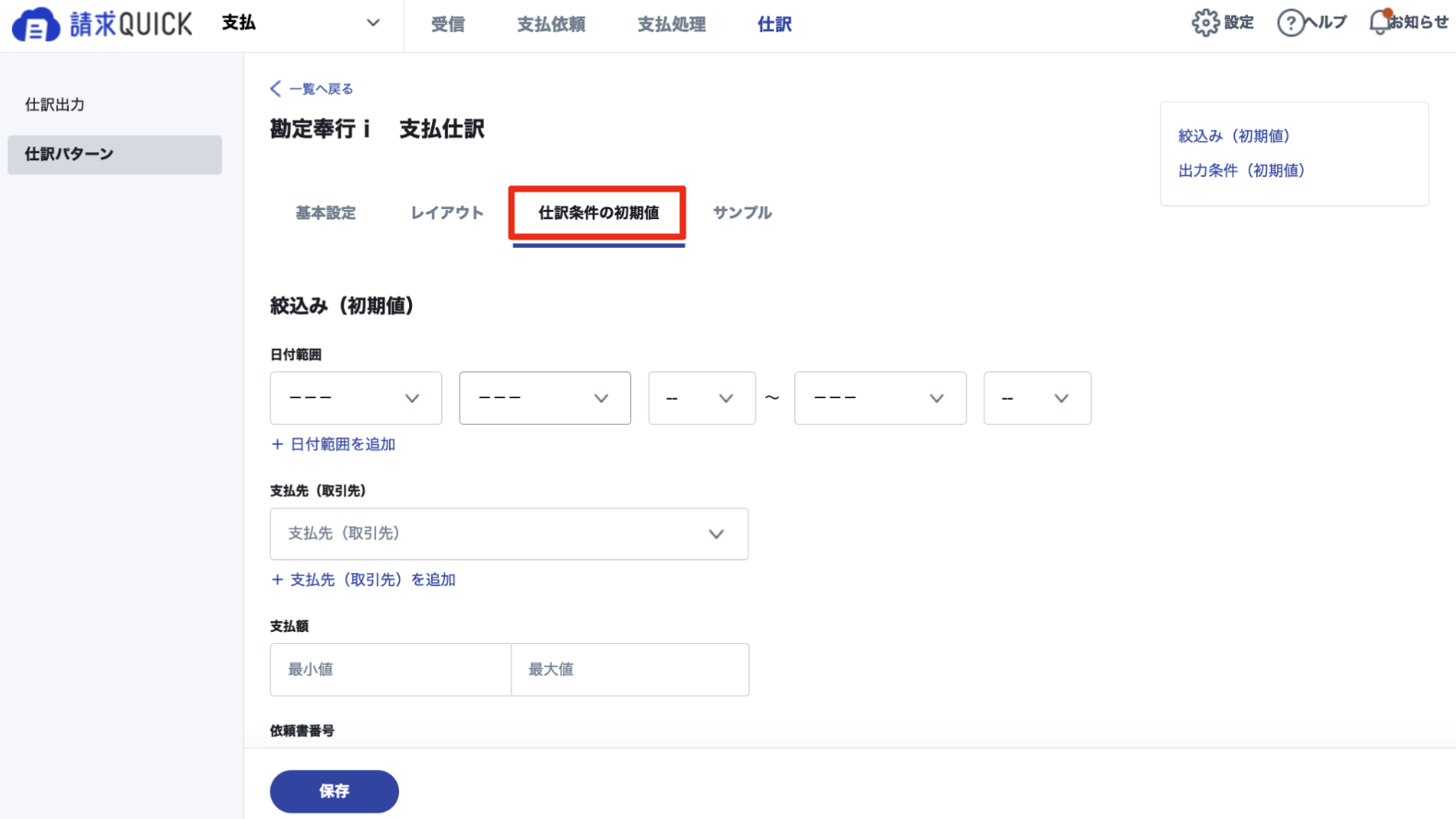Go back using the 一覧へ戻る arrow icon

click(276, 88)
